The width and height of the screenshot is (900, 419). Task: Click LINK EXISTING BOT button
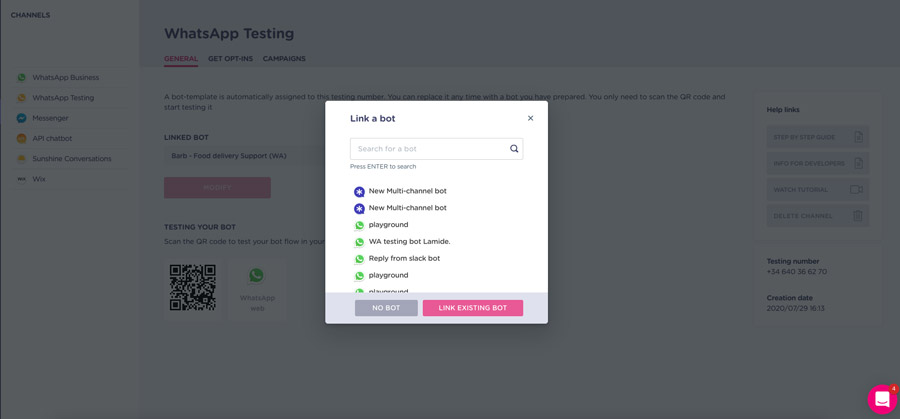coord(473,308)
